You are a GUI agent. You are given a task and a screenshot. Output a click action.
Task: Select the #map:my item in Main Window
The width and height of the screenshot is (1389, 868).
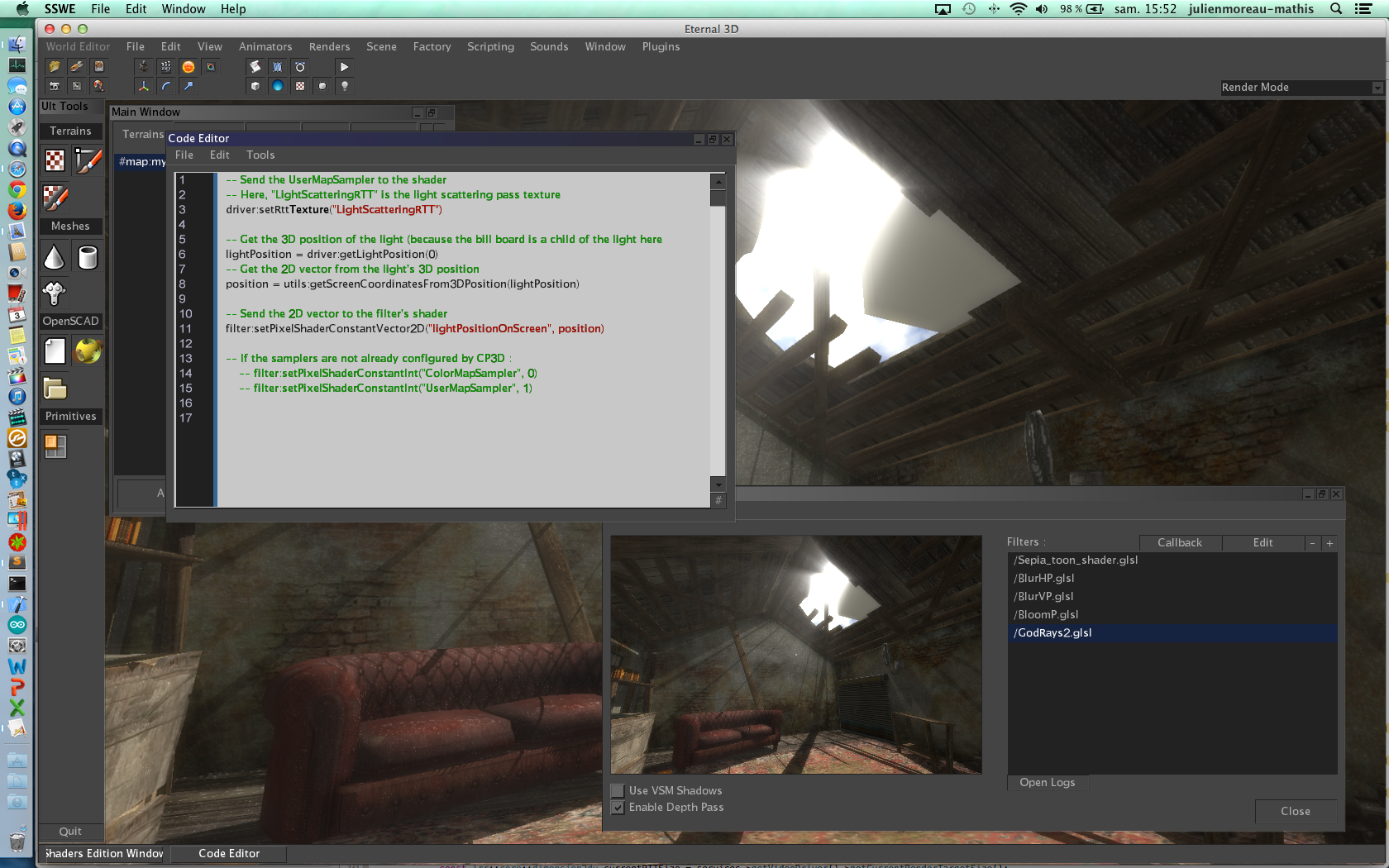pos(141,161)
